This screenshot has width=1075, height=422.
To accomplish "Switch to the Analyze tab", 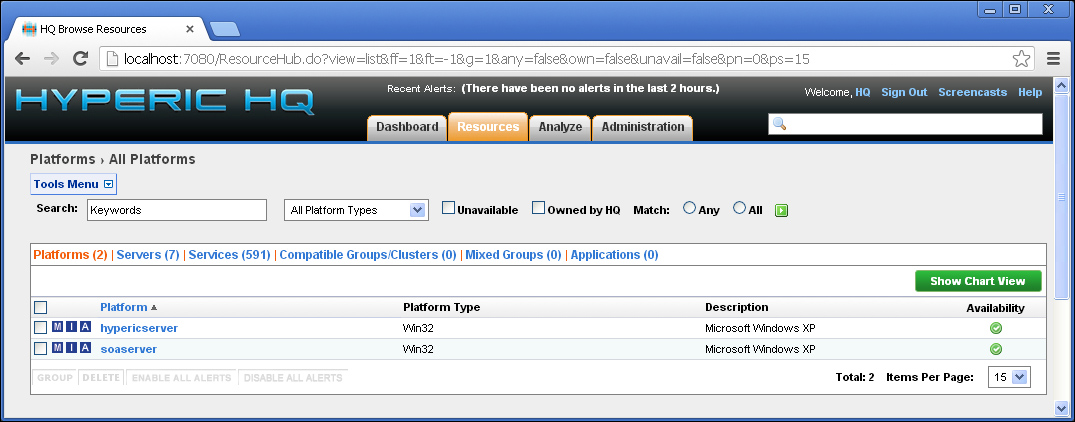I will tap(560, 127).
